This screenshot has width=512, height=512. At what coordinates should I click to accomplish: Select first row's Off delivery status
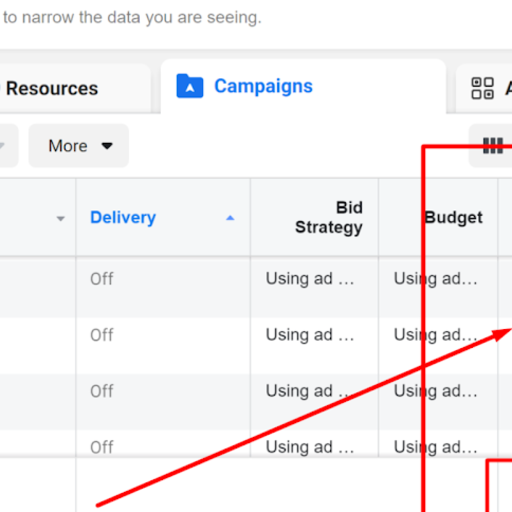[102, 279]
